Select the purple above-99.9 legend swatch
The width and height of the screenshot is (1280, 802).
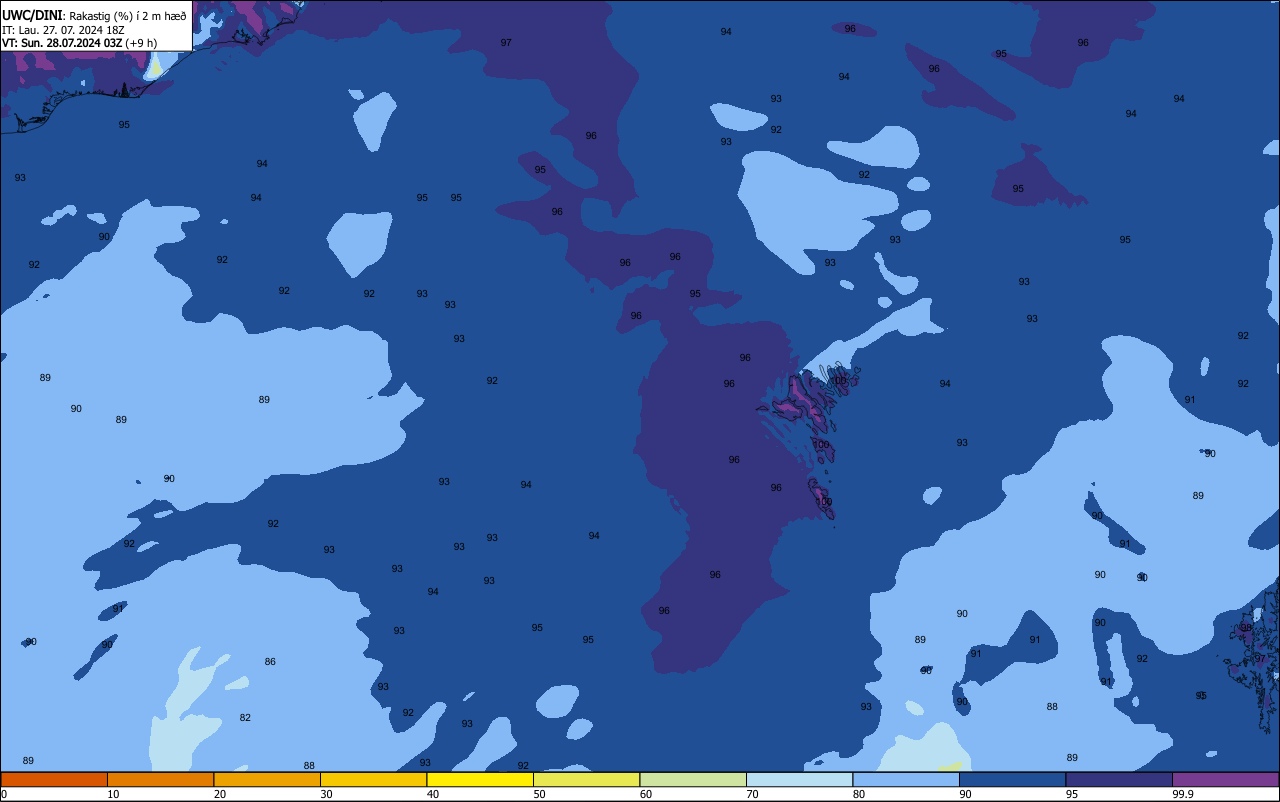[1225, 779]
